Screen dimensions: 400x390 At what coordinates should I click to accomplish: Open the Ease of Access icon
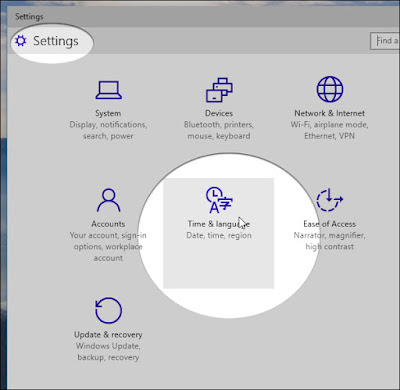pos(330,200)
